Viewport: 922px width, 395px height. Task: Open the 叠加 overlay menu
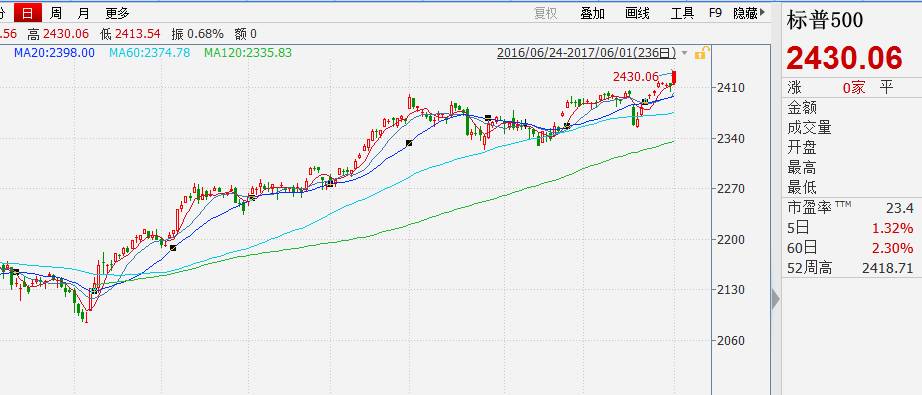pos(592,13)
